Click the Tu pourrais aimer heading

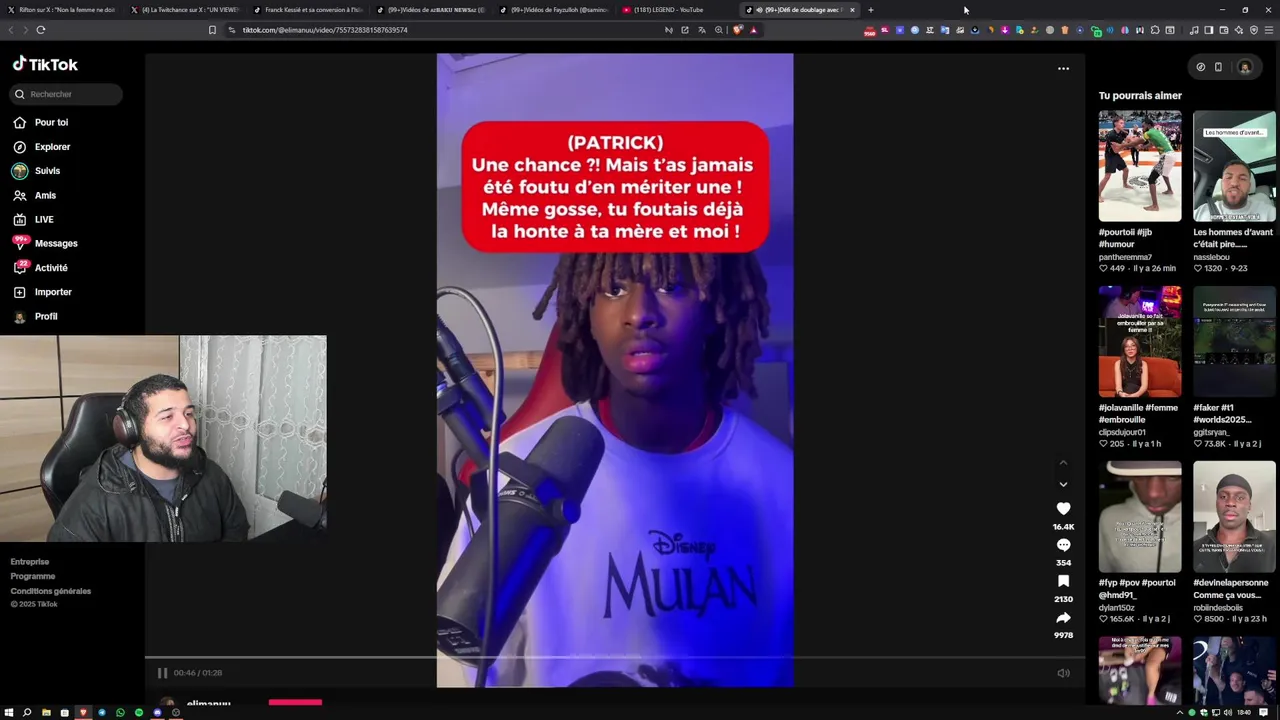tap(1140, 96)
